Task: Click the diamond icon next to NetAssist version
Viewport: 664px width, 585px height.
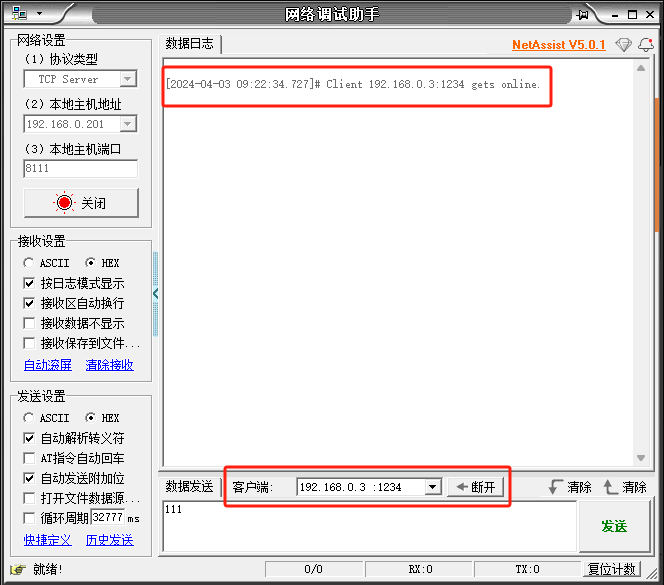Action: tap(624, 45)
